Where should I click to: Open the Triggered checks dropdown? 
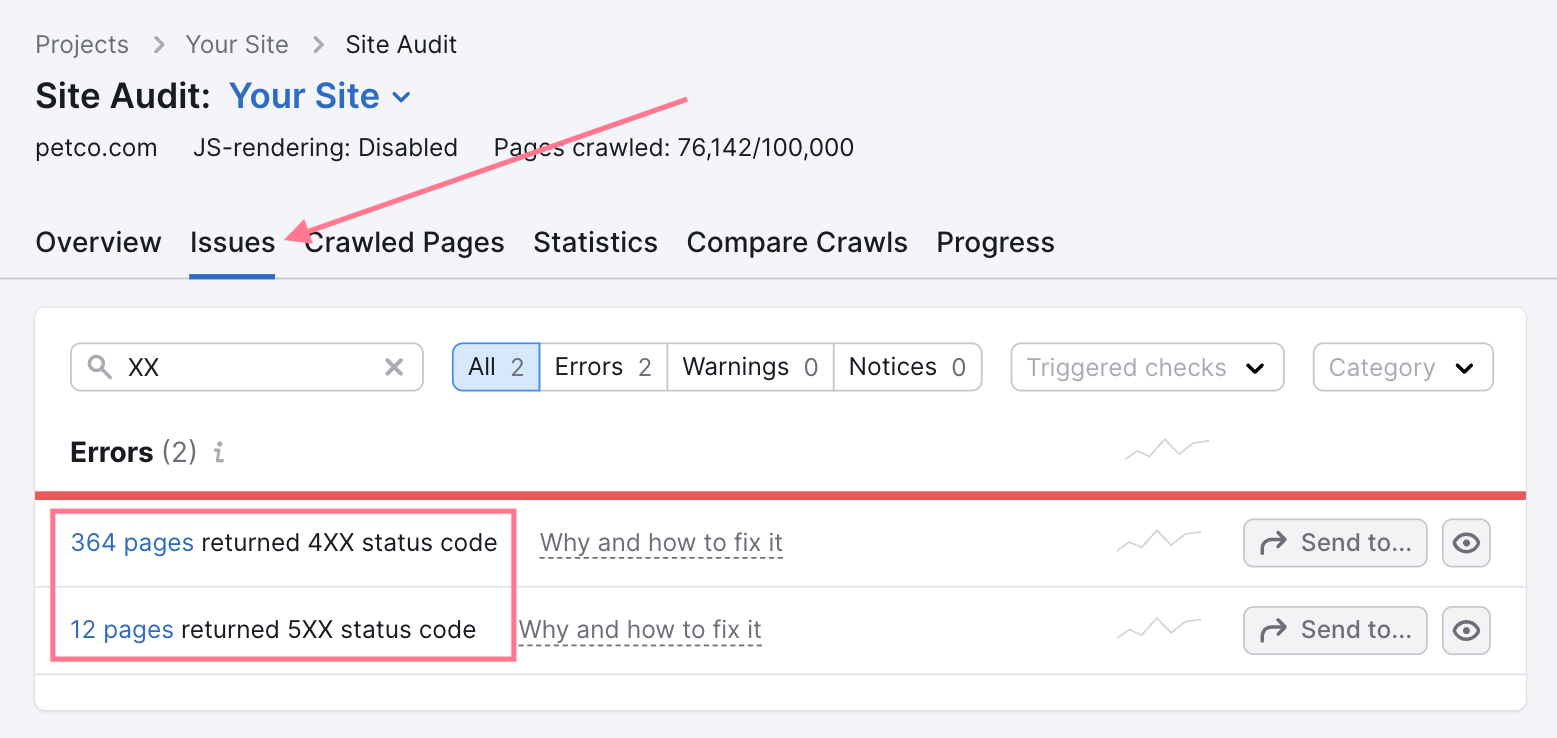click(x=1147, y=367)
